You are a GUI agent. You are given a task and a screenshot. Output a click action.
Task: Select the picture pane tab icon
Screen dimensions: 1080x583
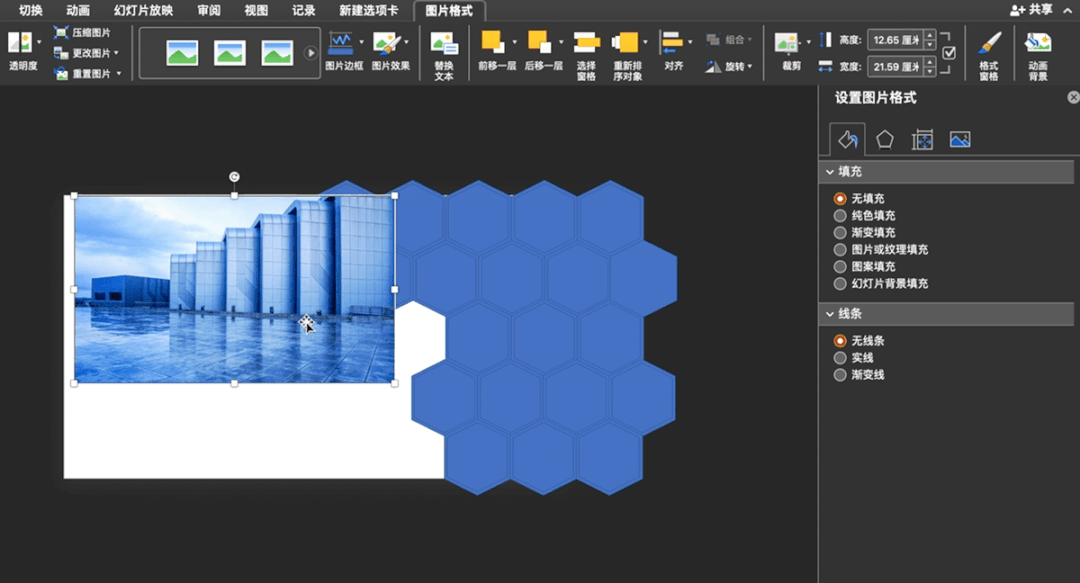pyautogui.click(x=959, y=140)
